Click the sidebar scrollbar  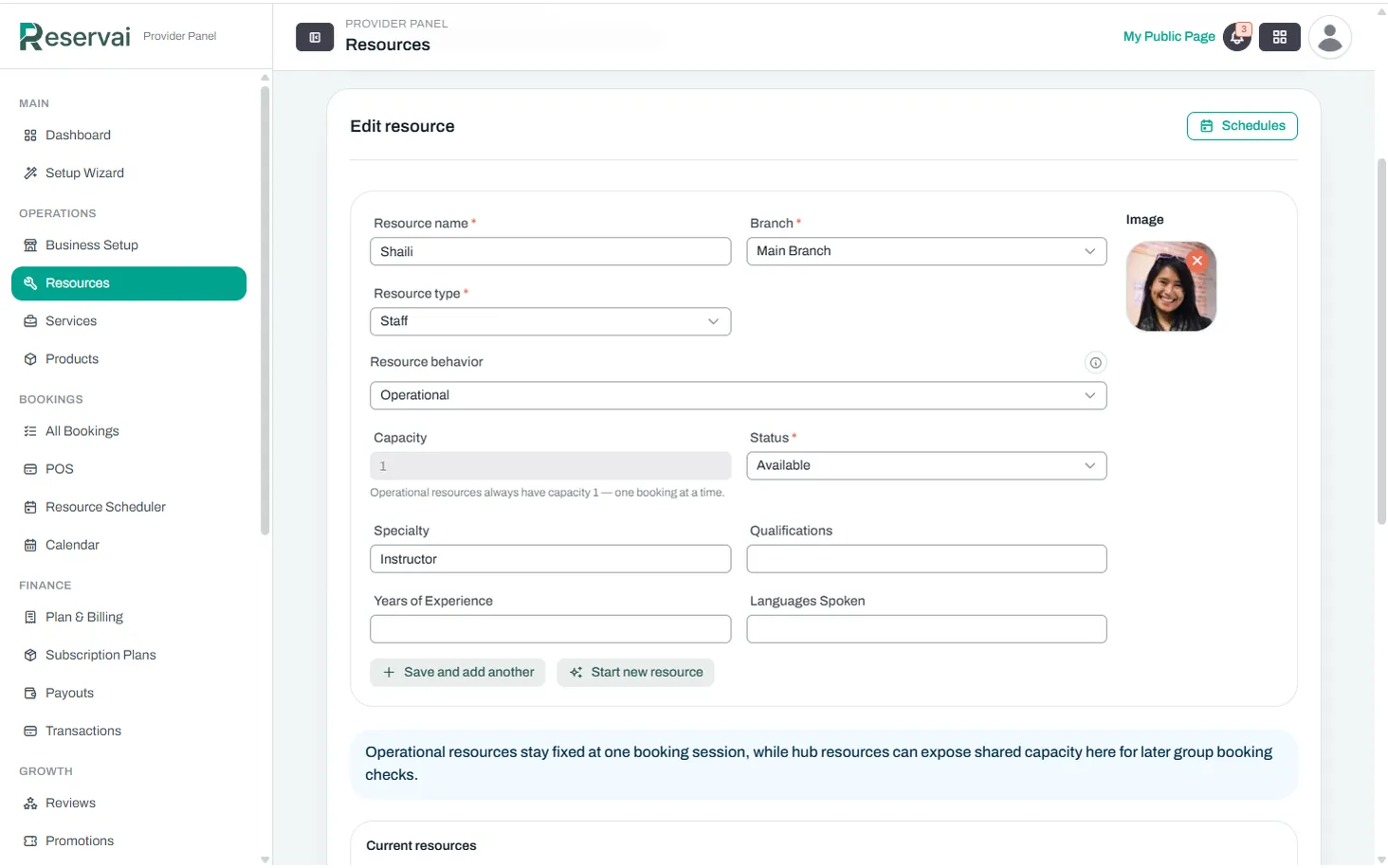point(265,311)
